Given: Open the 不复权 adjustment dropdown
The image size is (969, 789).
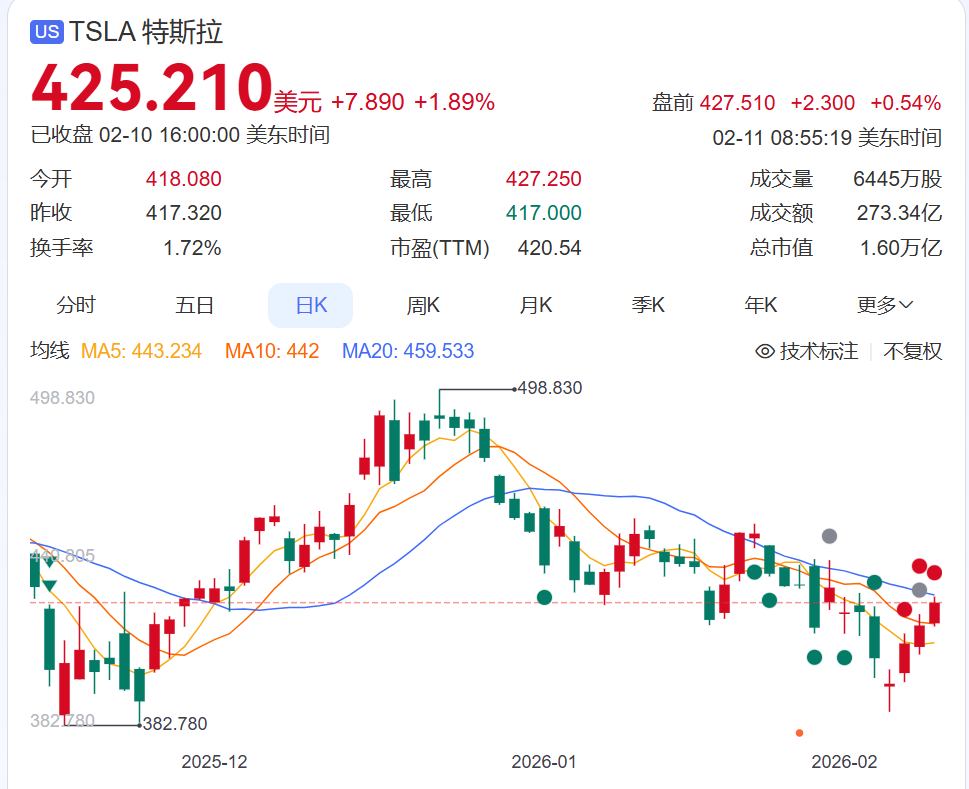Looking at the screenshot, I should 912,351.
